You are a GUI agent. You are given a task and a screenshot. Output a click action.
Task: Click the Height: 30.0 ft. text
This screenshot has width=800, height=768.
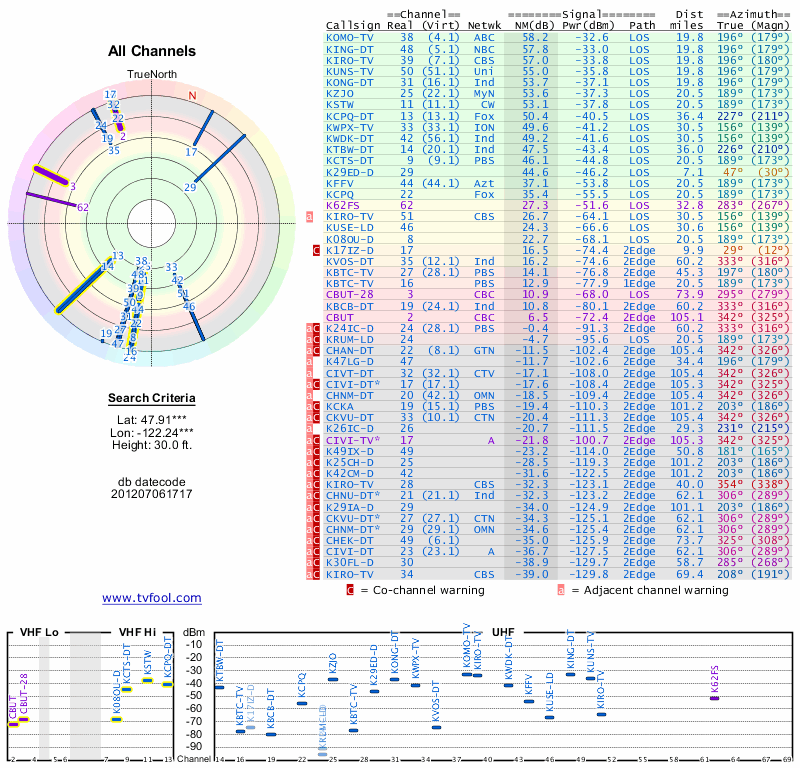pos(152,445)
